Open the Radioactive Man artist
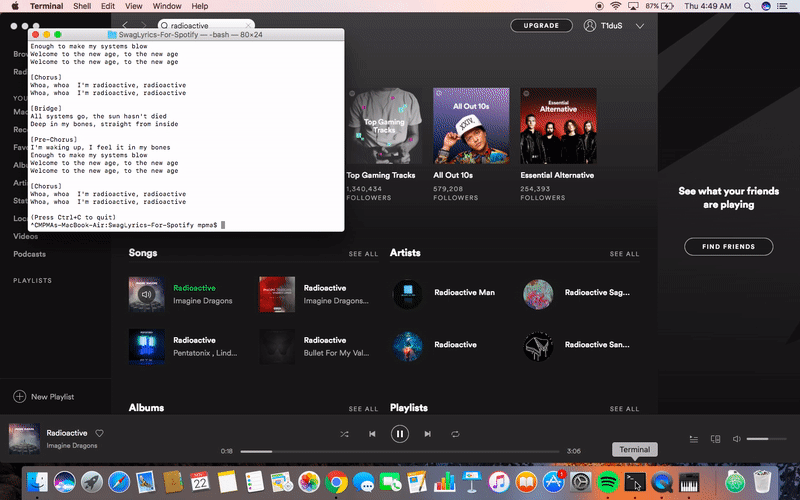 [464, 292]
